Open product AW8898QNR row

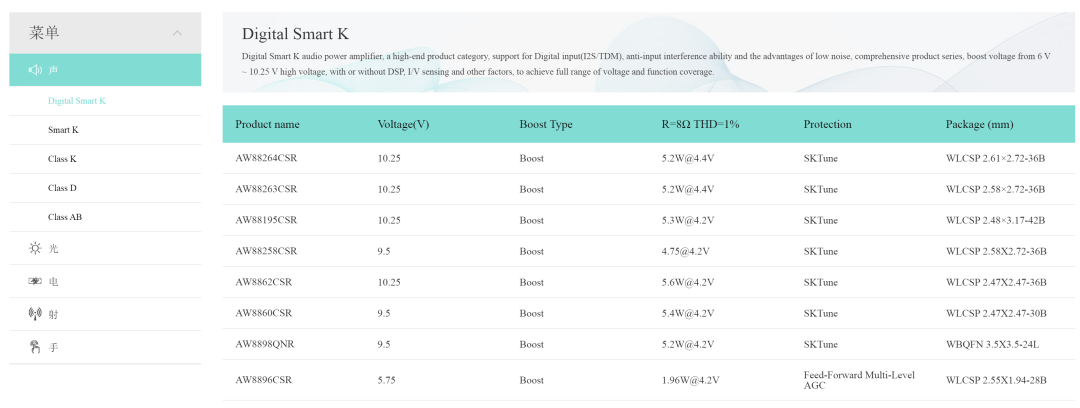point(648,344)
